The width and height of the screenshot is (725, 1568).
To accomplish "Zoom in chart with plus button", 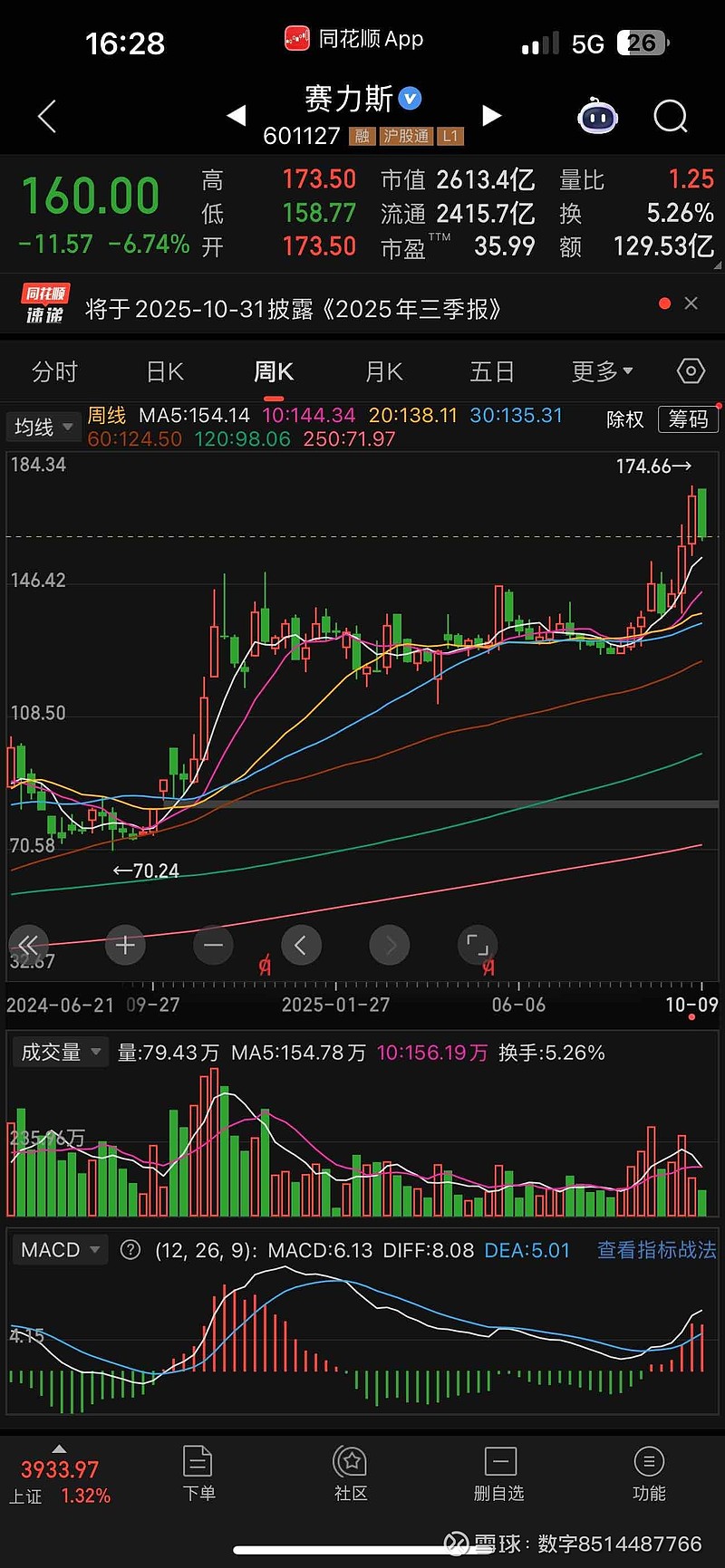I will (125, 946).
